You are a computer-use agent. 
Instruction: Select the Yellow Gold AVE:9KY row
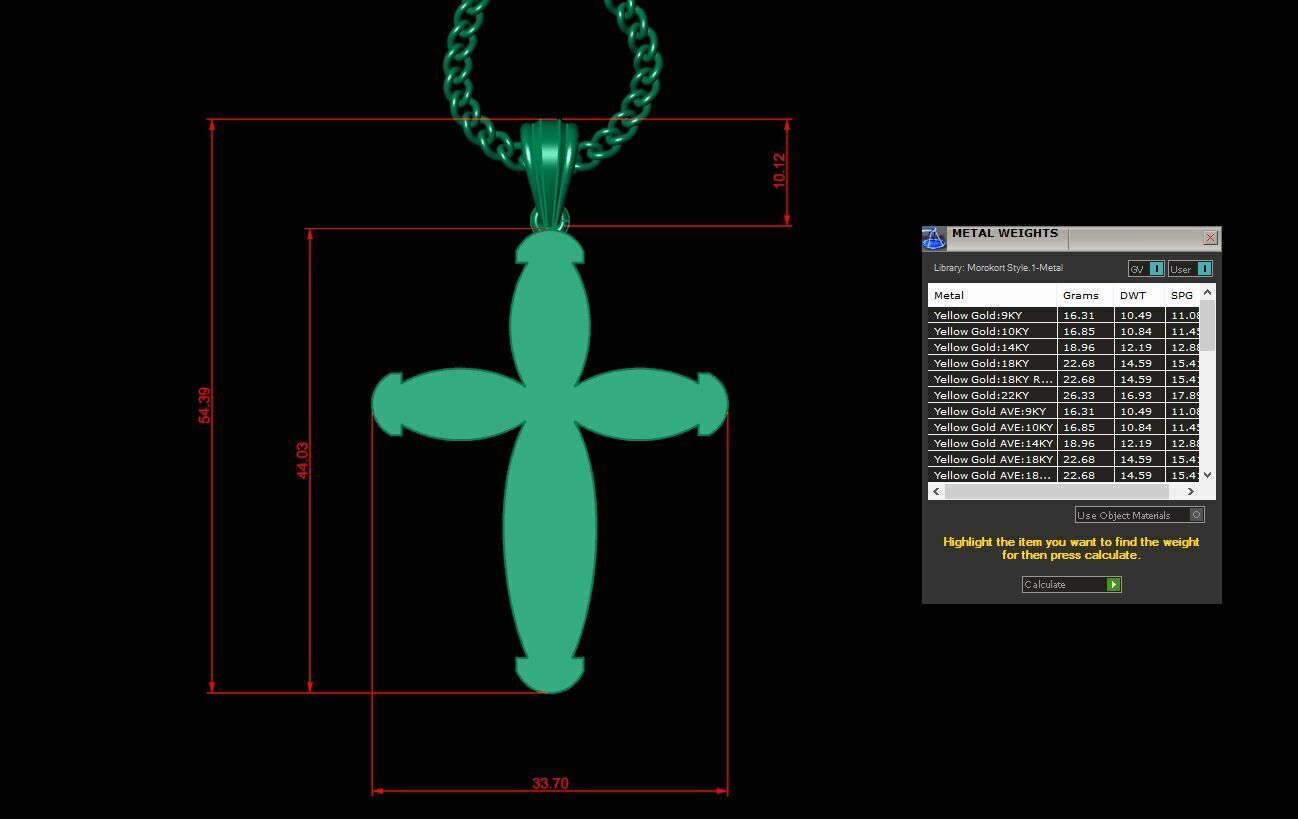(1063, 411)
